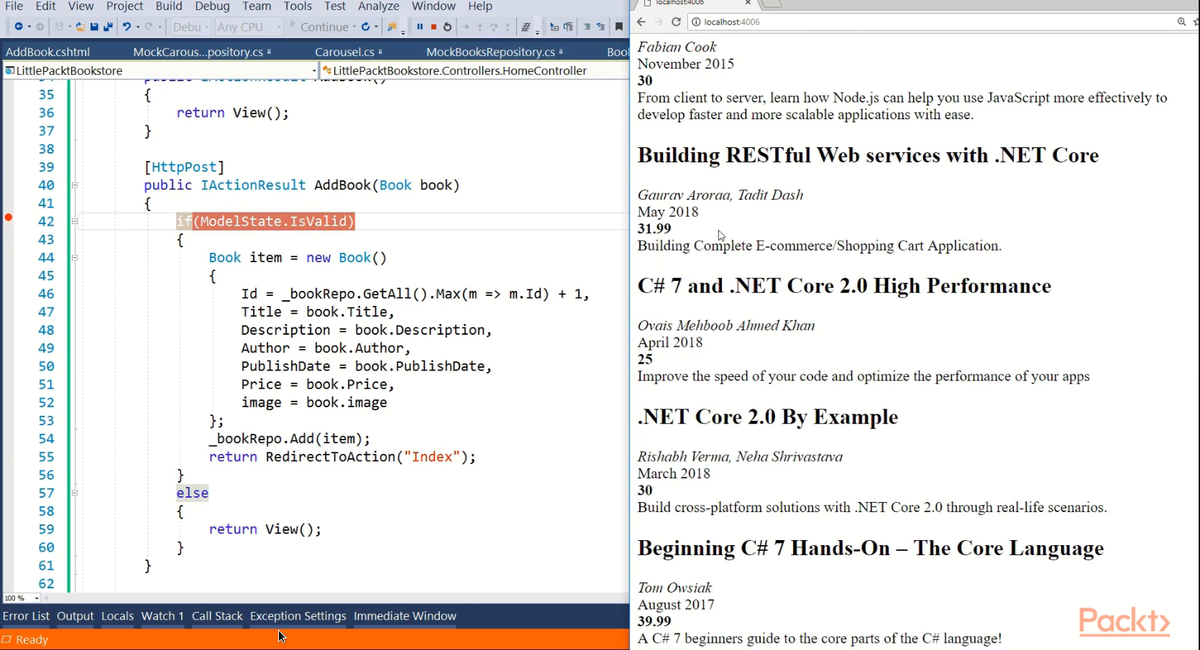Open the Exception Settings panel tab
Screen dimensions: 1200x650
point(298,616)
